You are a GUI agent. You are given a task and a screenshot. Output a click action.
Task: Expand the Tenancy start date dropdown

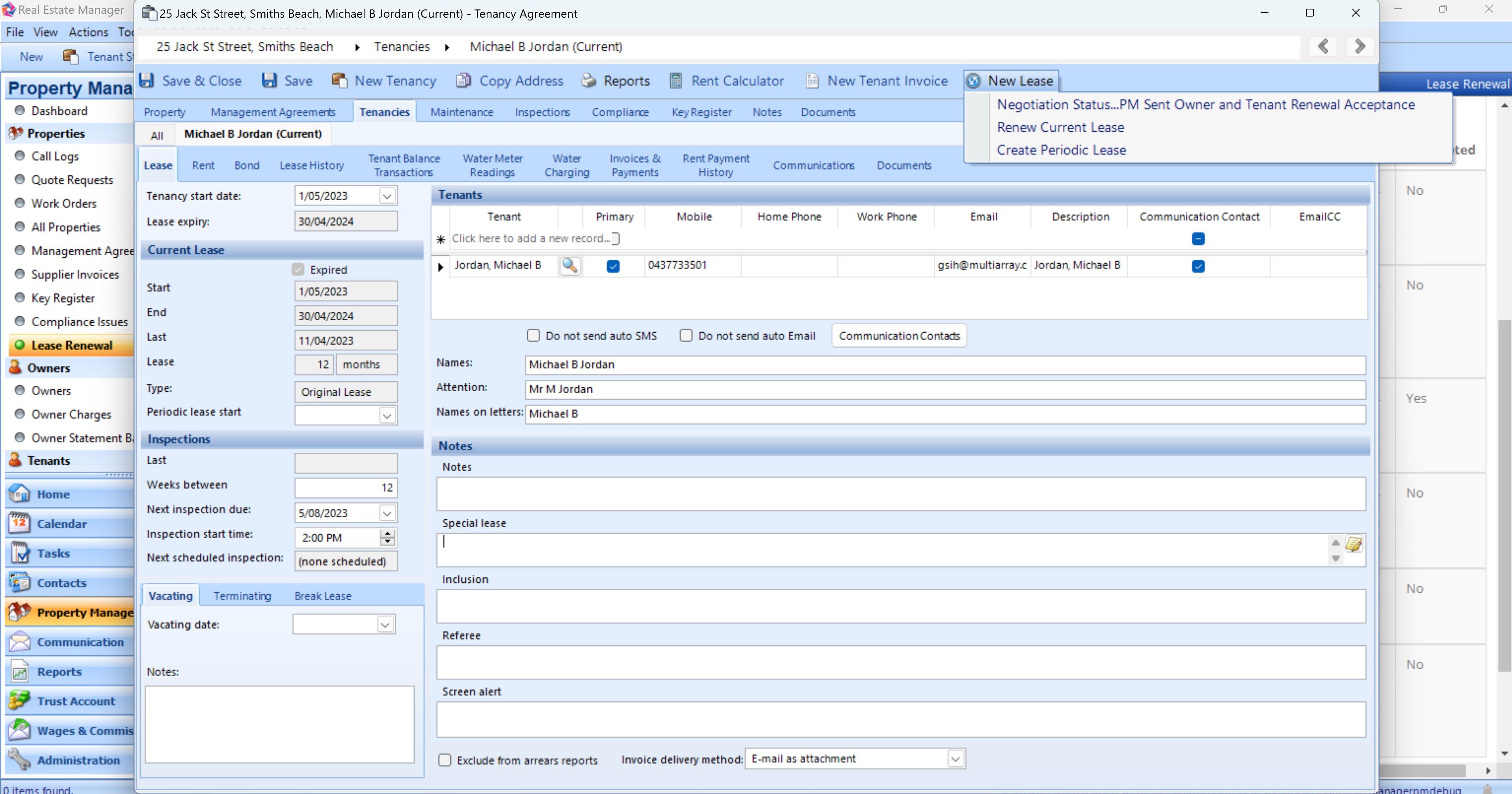387,196
